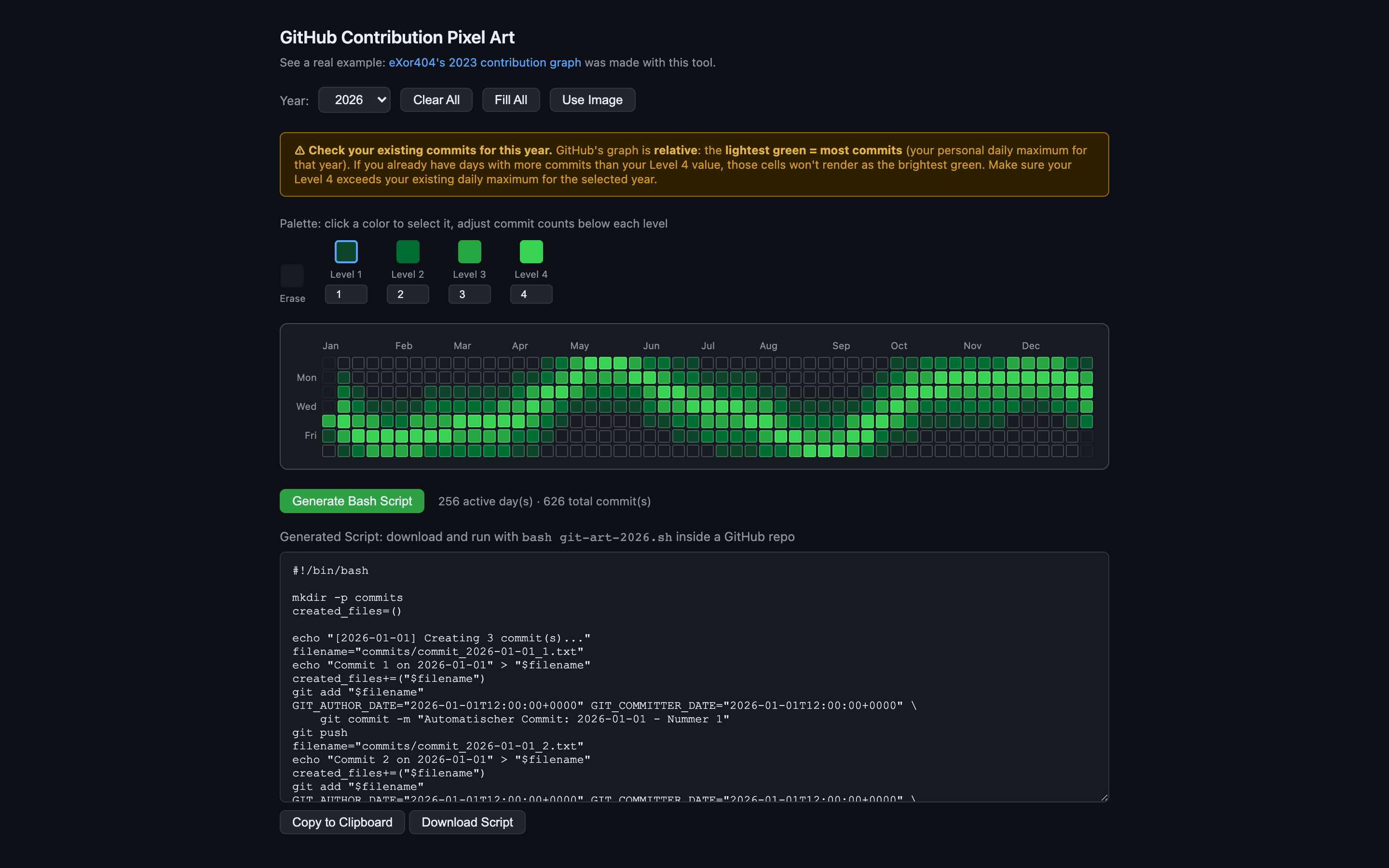Screen dimensions: 1389x868
Task: Click the 'mkdir -p commits' script line
Action: coord(347,597)
